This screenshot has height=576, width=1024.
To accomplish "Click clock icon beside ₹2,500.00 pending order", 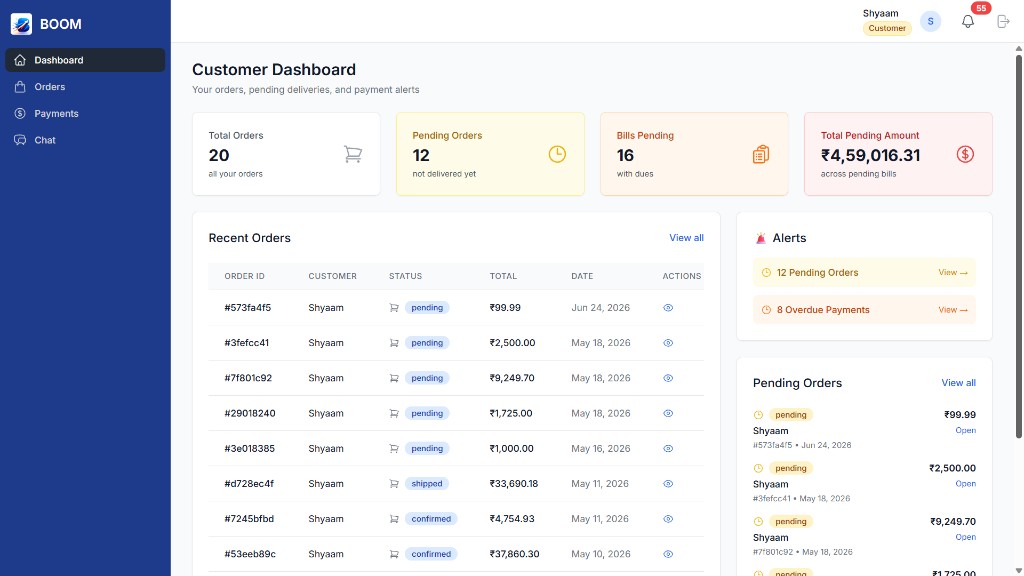I will pos(758,468).
